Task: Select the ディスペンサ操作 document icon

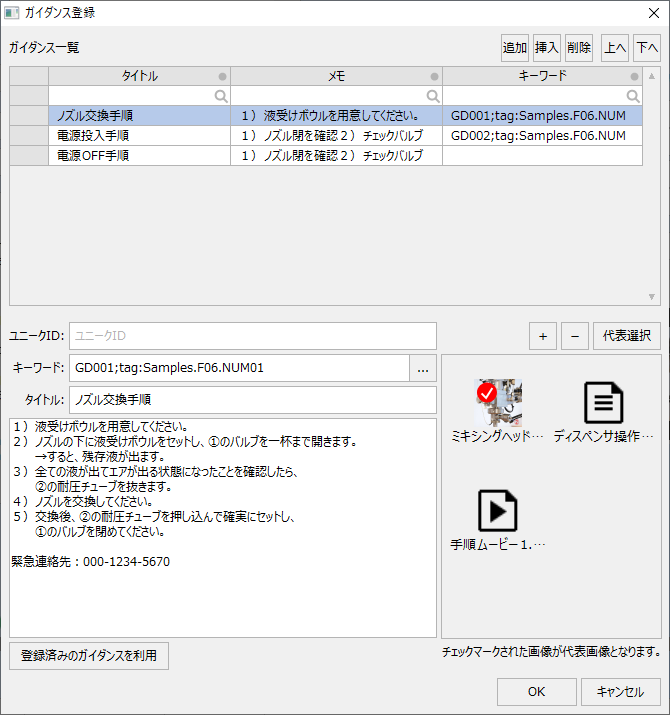Action: (x=603, y=403)
